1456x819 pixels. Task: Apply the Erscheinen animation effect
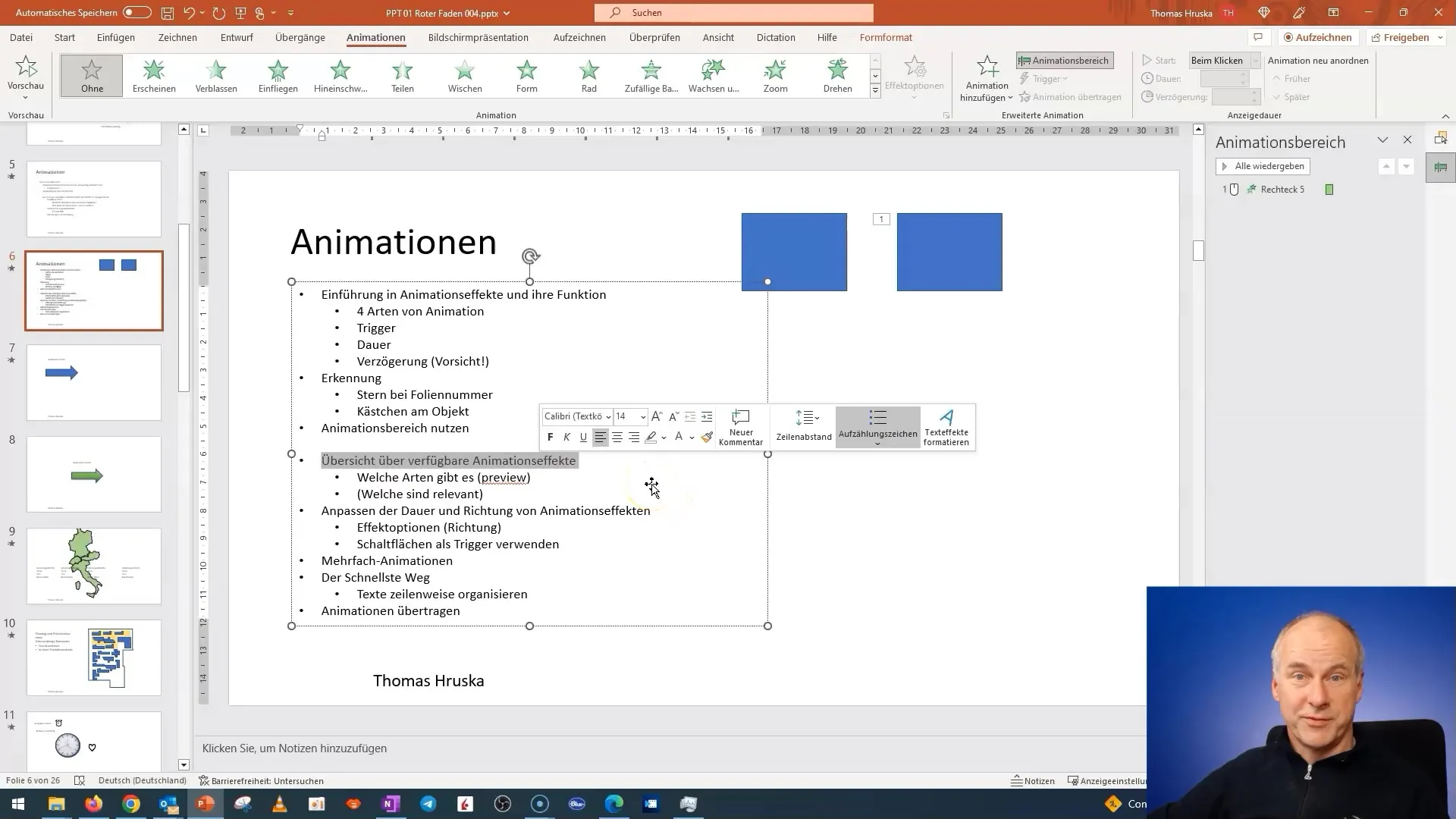tap(154, 76)
